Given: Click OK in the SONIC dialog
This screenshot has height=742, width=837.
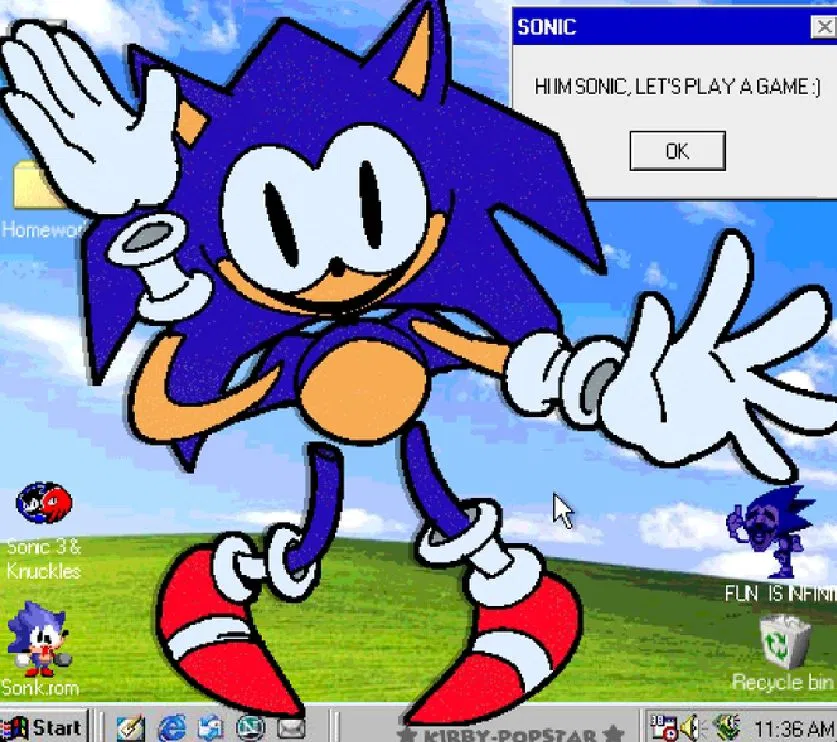Looking at the screenshot, I should tap(677, 151).
